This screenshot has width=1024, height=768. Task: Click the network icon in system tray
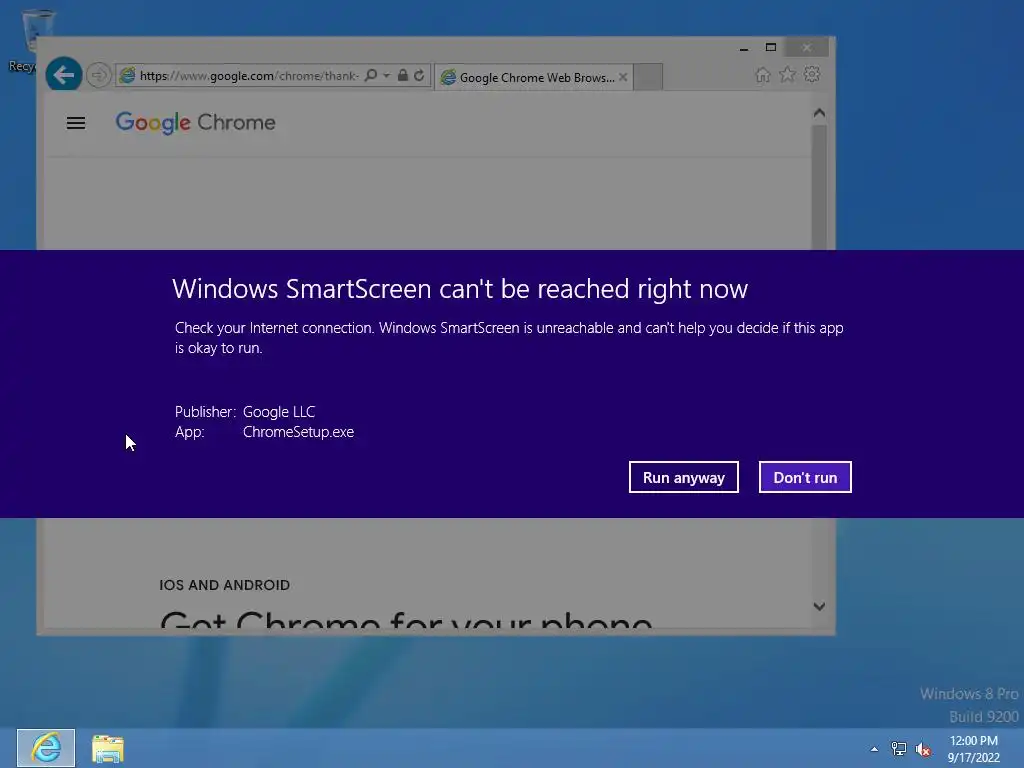pos(899,749)
